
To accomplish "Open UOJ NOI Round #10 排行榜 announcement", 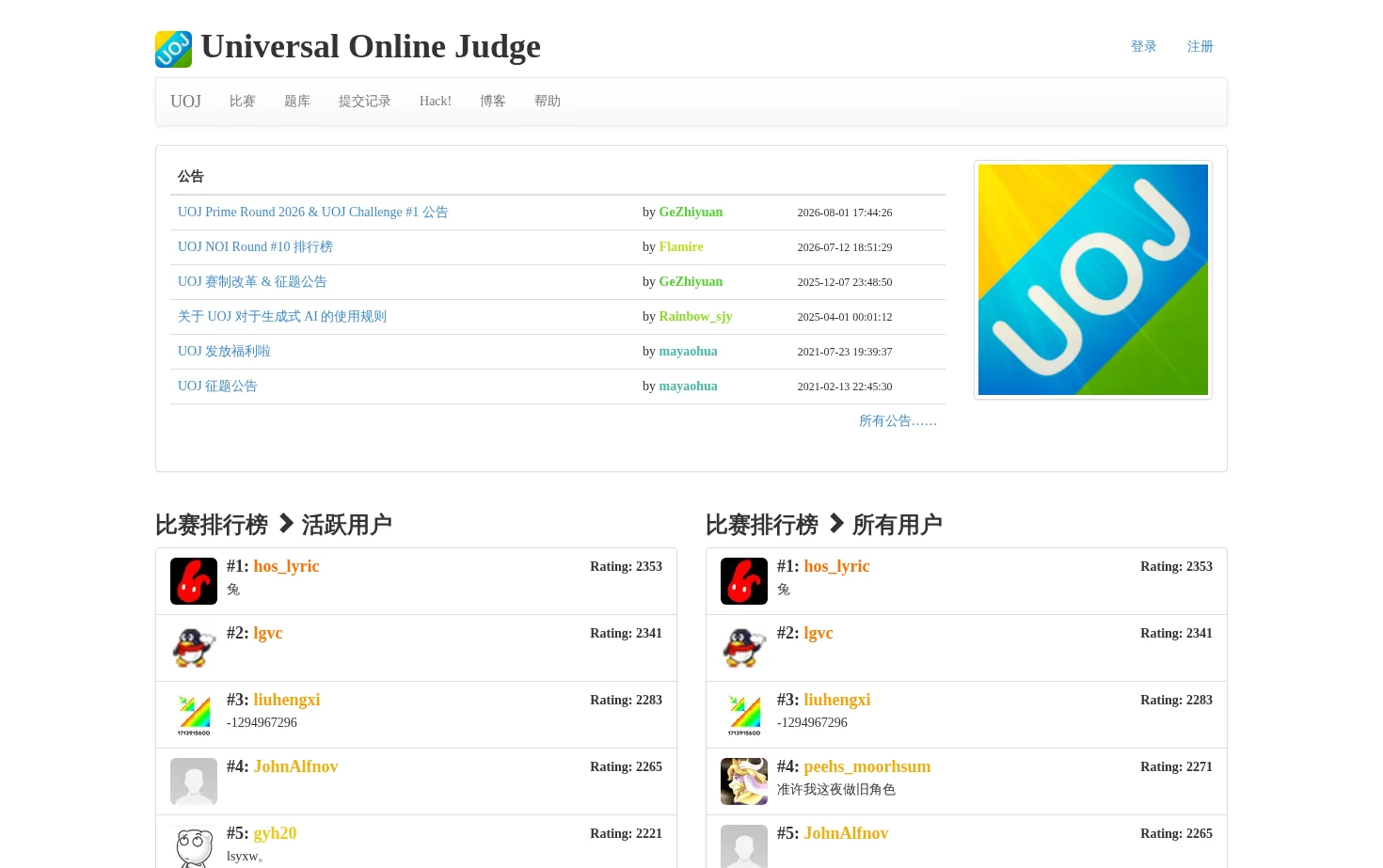I will tap(255, 246).
